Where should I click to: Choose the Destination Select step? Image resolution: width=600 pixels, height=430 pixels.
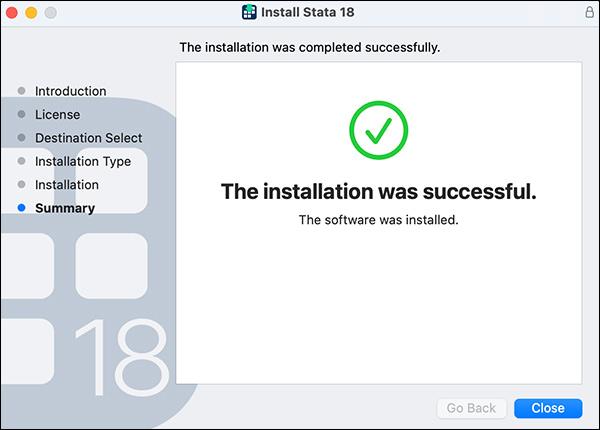[88, 138]
